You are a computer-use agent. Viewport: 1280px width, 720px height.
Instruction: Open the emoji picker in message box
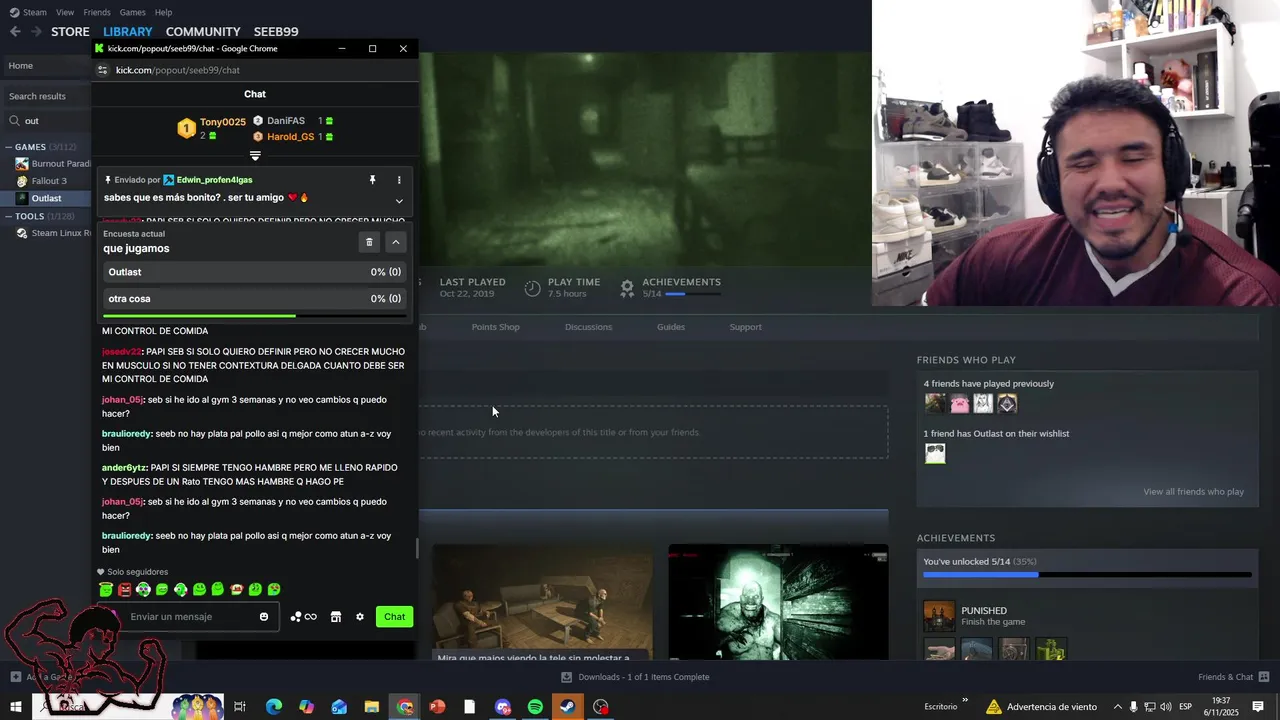(264, 617)
